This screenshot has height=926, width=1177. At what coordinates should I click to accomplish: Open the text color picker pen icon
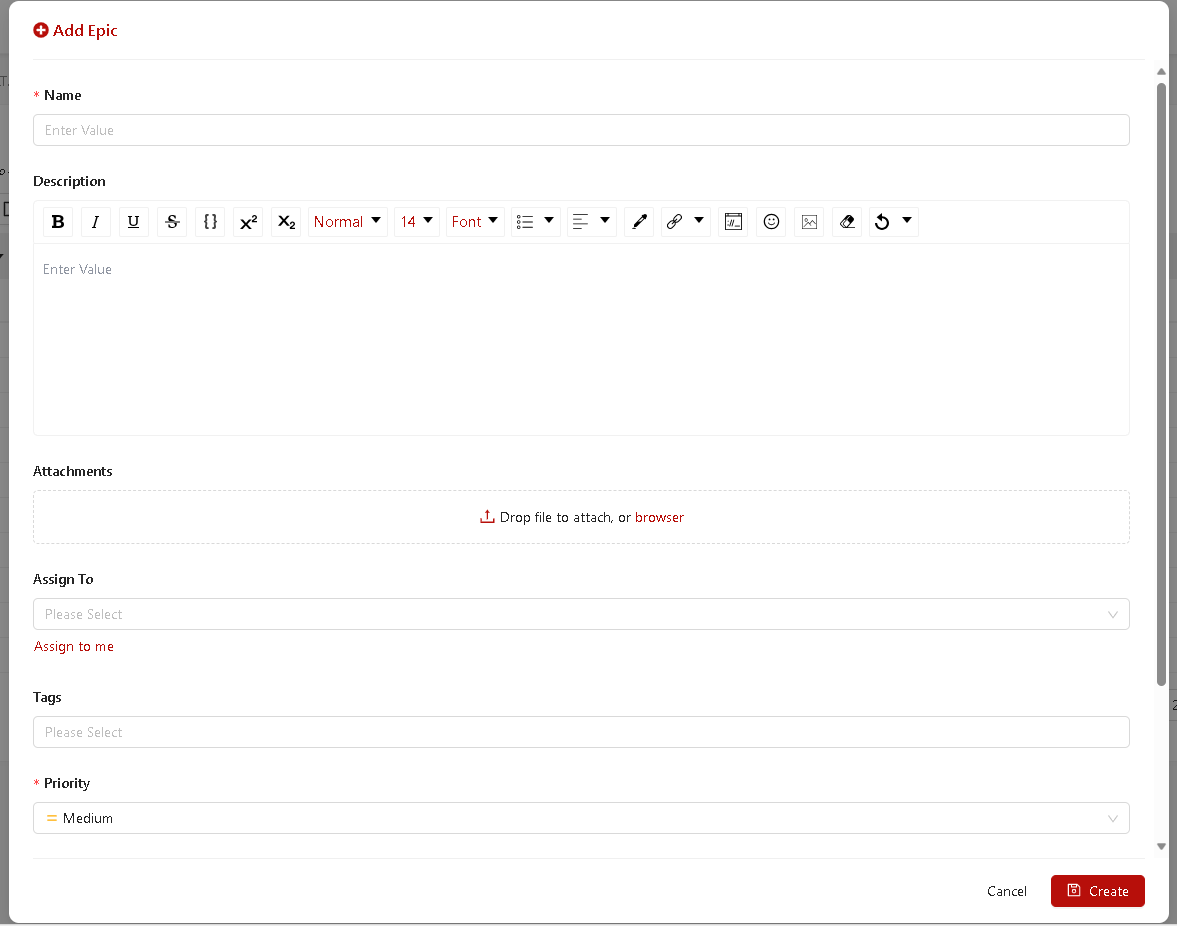(639, 221)
